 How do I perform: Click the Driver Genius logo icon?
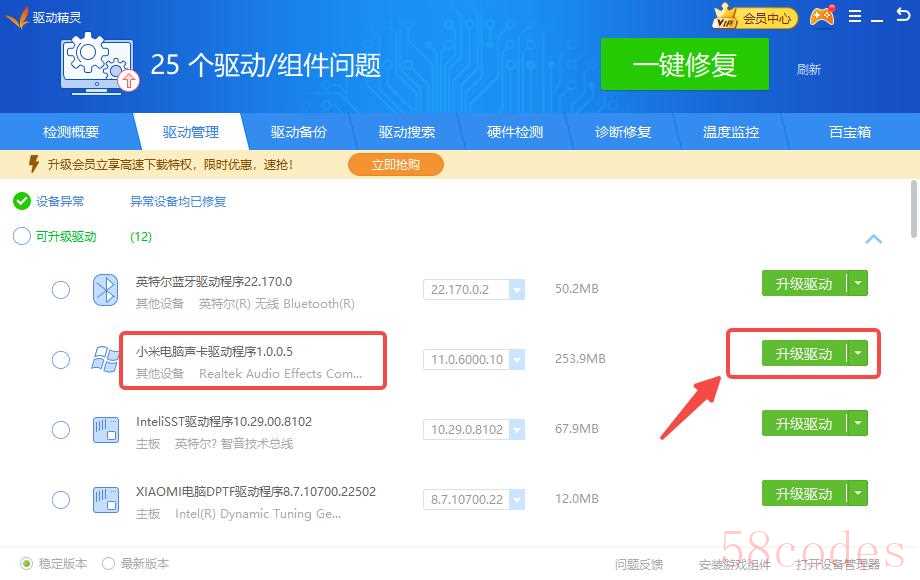[x=18, y=18]
